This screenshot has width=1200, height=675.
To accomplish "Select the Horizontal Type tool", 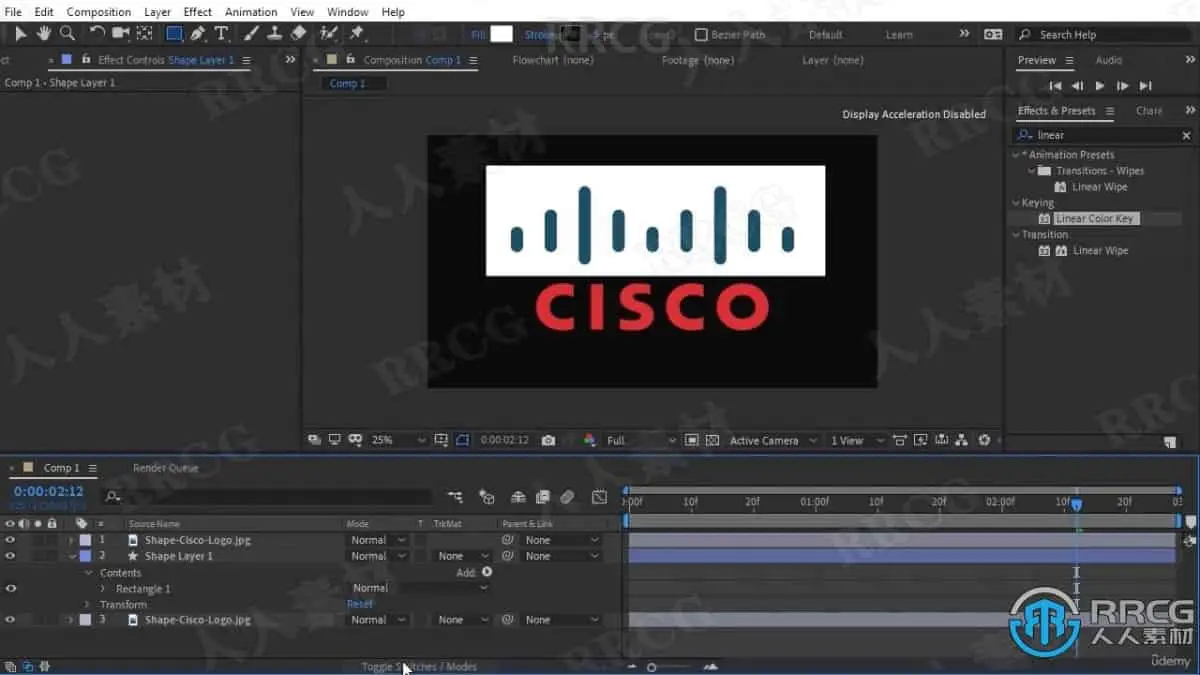I will pos(221,34).
